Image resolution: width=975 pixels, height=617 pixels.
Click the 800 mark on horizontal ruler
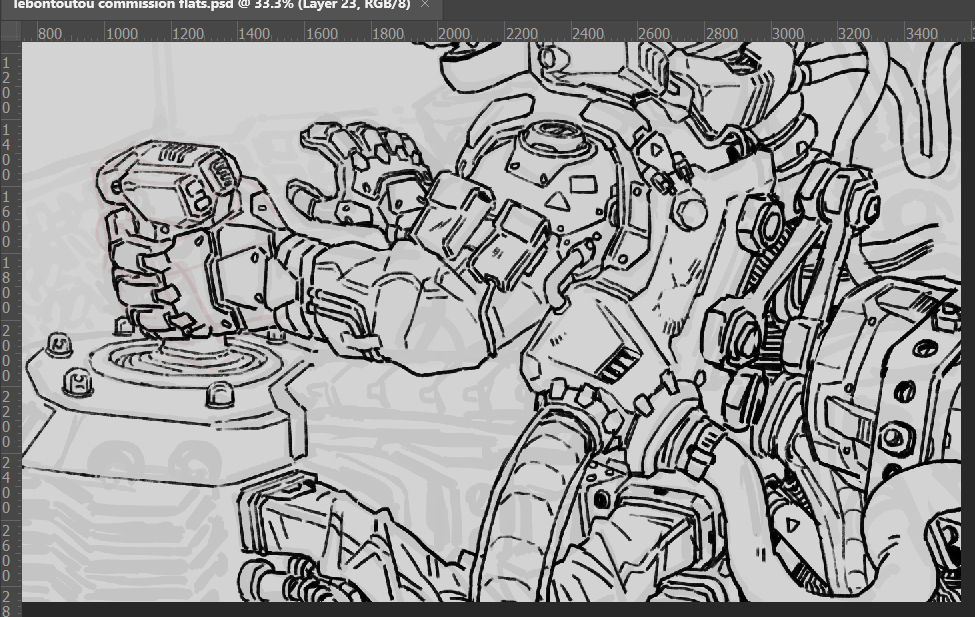[x=50, y=33]
